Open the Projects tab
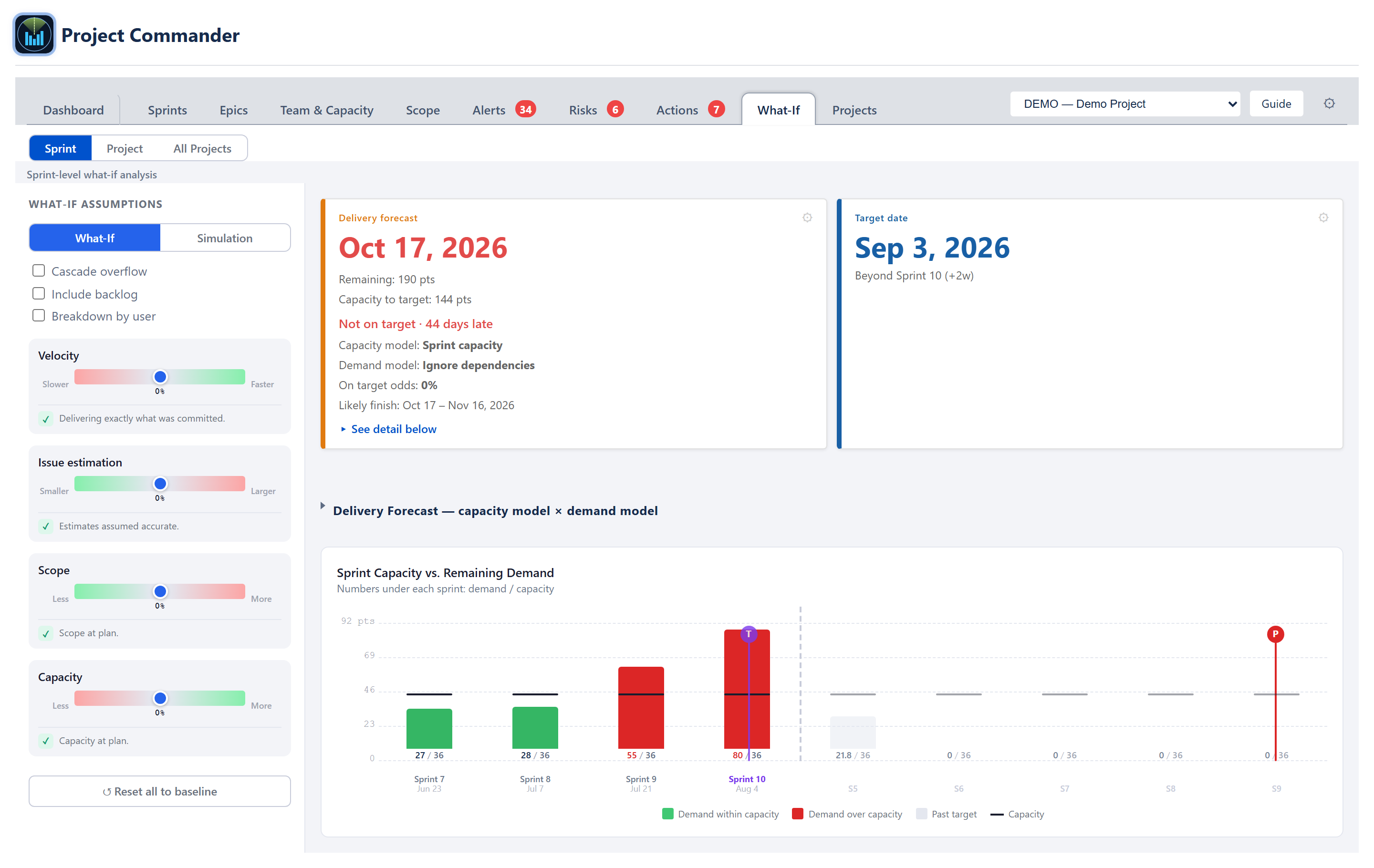The height and width of the screenshot is (868, 1374). coord(854,110)
